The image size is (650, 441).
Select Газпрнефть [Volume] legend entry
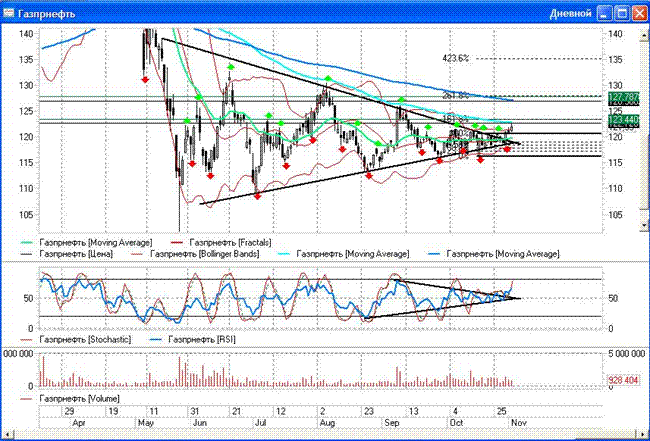click(70, 399)
